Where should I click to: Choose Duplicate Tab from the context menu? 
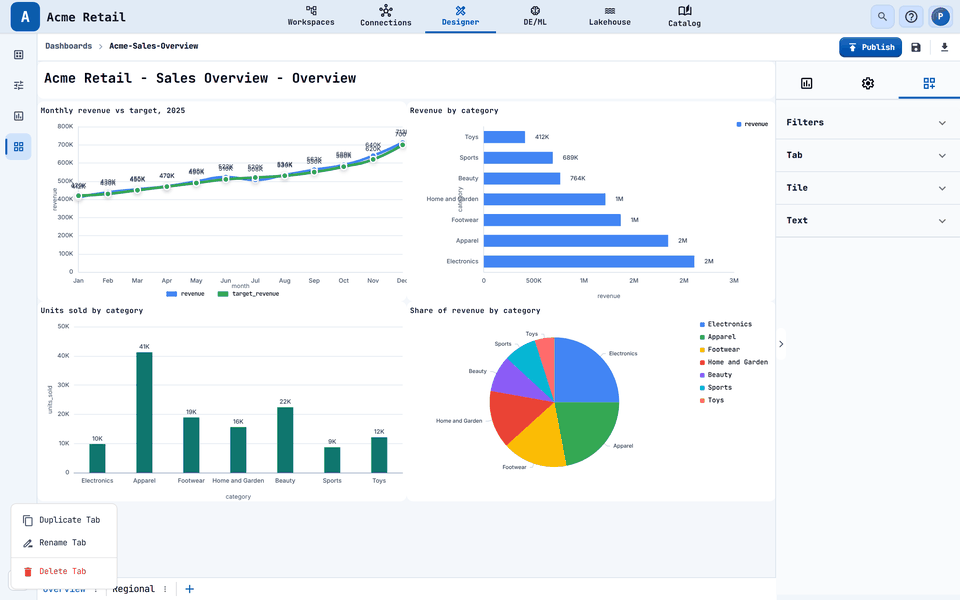pyautogui.click(x=64, y=520)
